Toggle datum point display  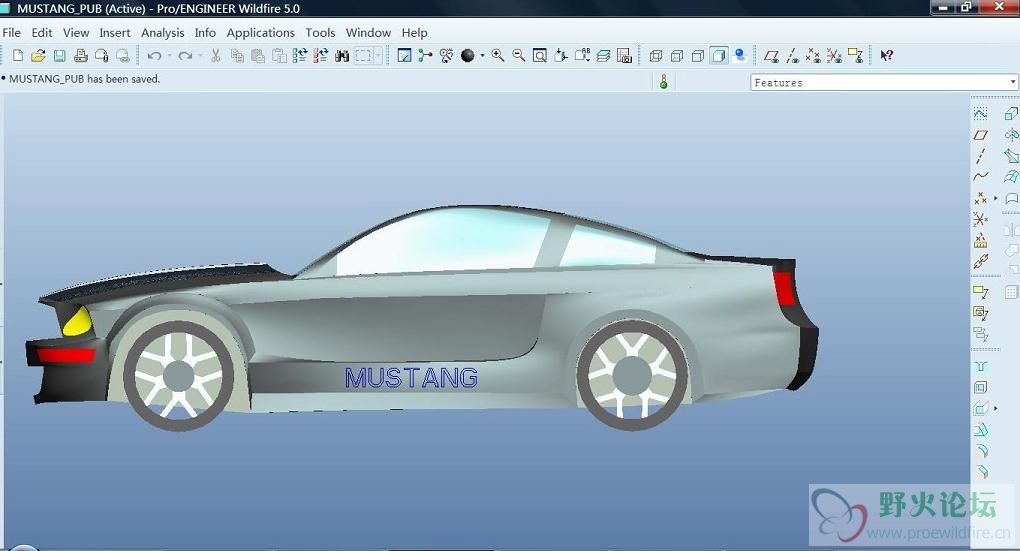[x=813, y=56]
